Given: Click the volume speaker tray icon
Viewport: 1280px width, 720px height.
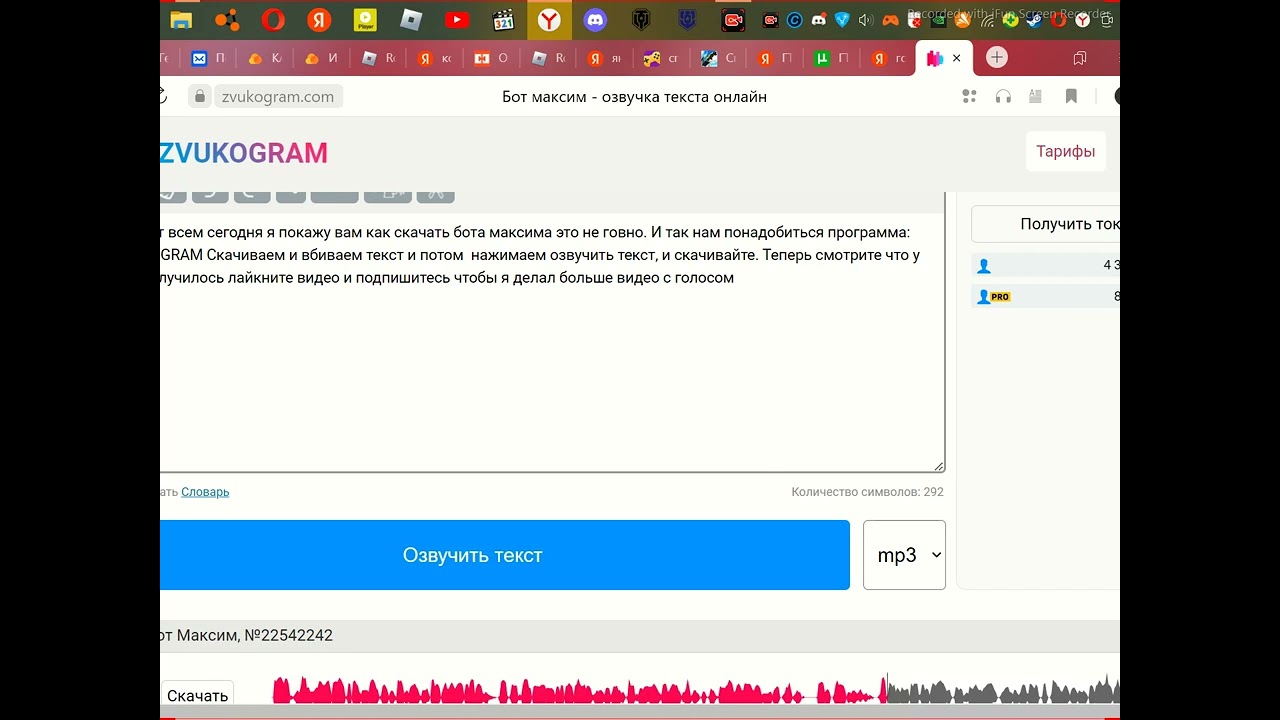Looking at the screenshot, I should [x=865, y=19].
